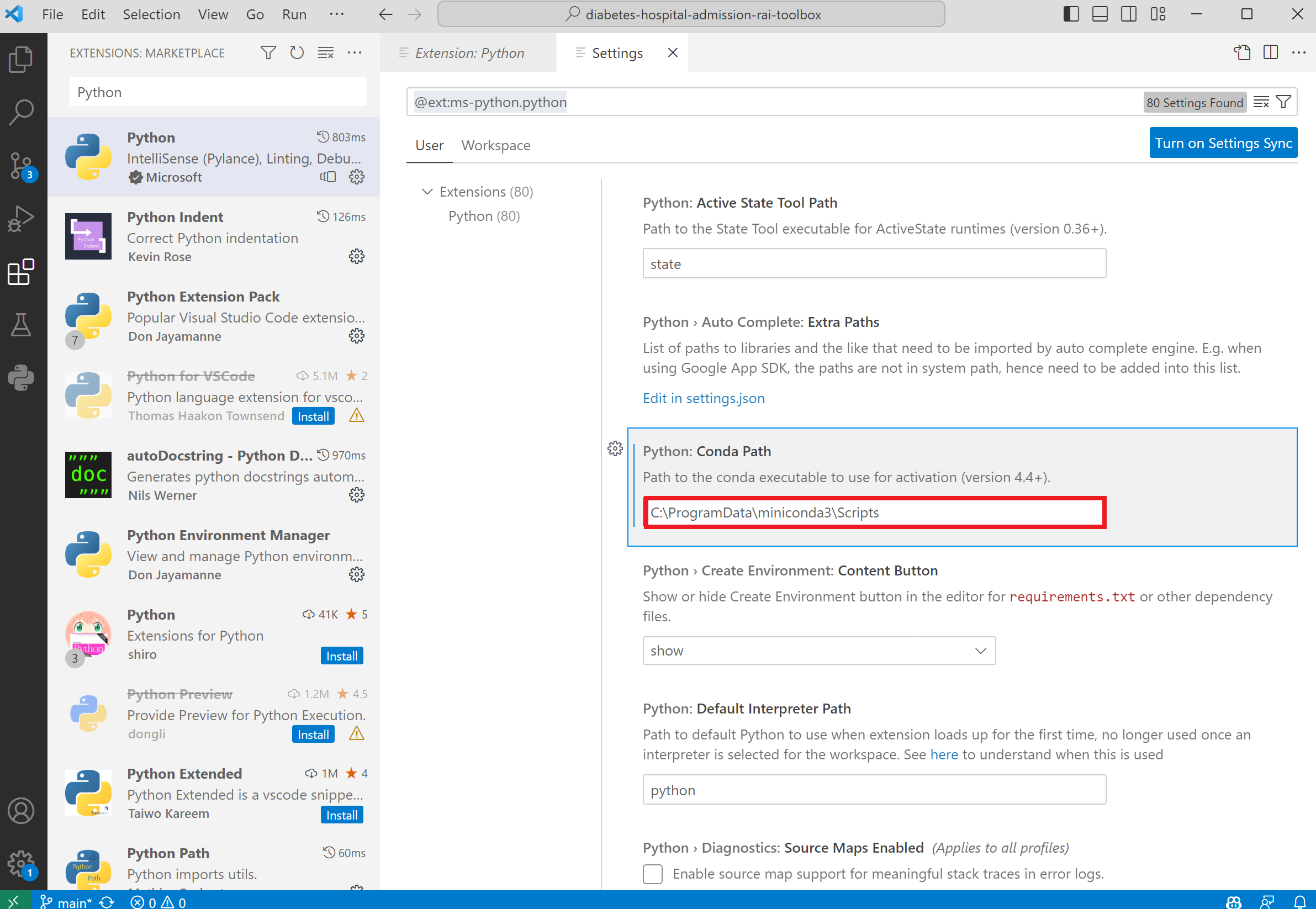This screenshot has height=909, width=1316.
Task: Open manage gear for Python Environment Manager
Action: [x=357, y=575]
